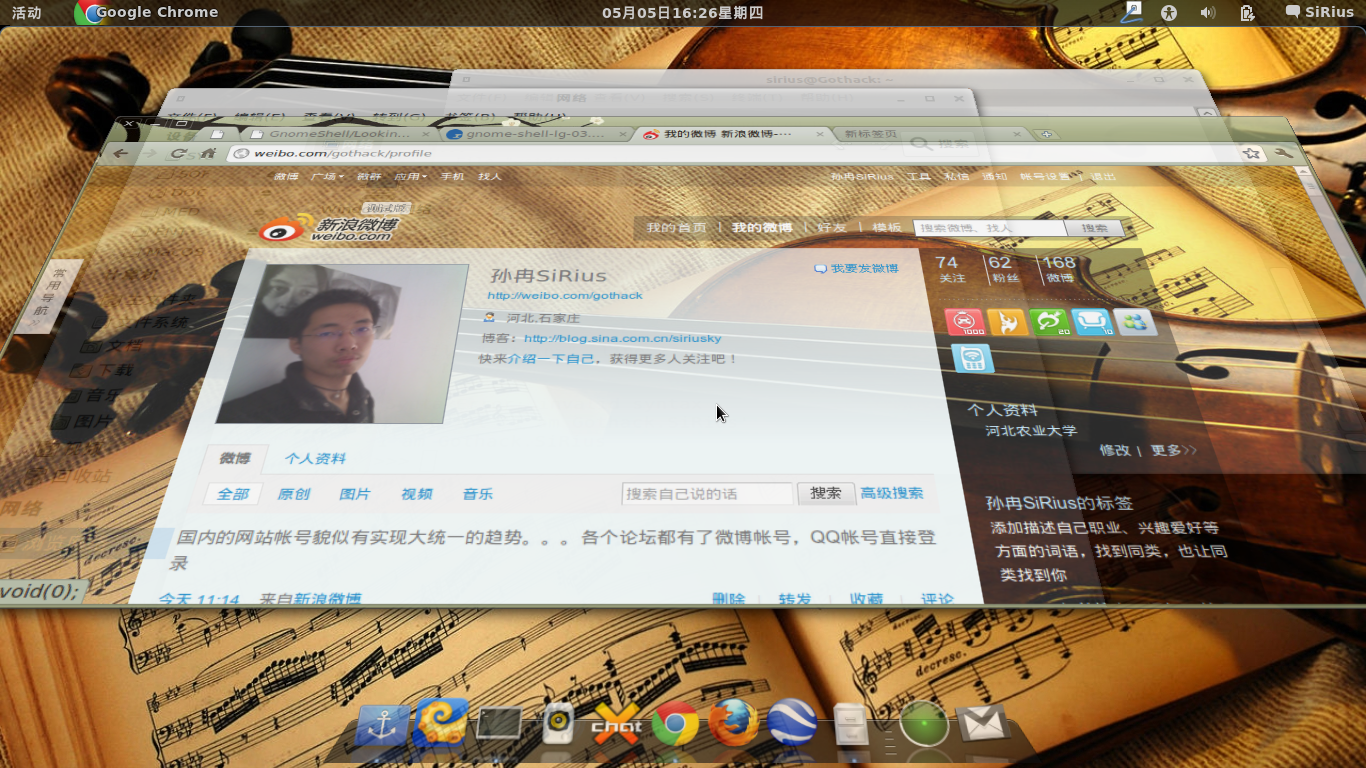Image resolution: width=1366 pixels, height=768 pixels.
Task: Open the blog.sina.com.cn/siriusky link
Action: 622,338
